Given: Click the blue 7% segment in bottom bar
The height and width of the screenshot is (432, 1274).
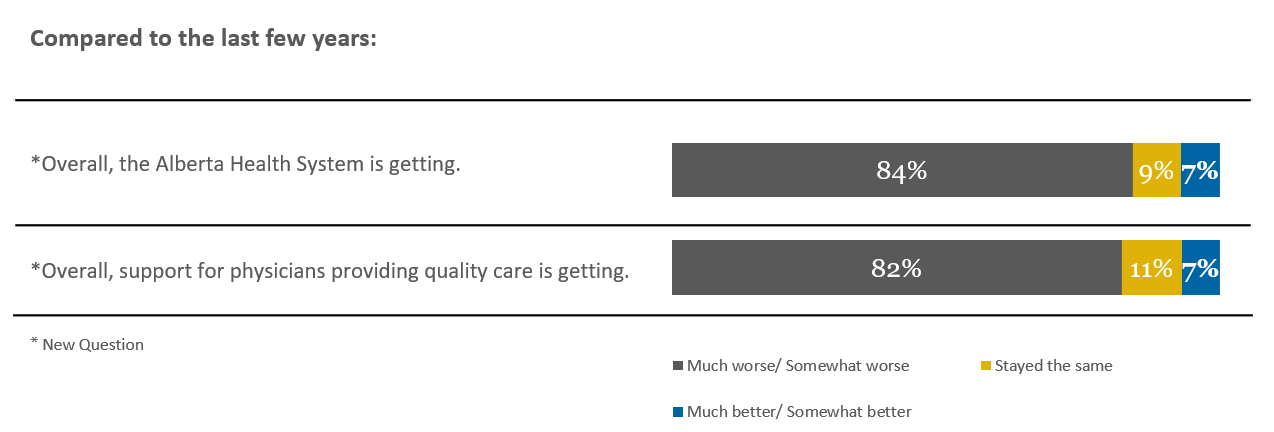Looking at the screenshot, I should tap(1201, 268).
